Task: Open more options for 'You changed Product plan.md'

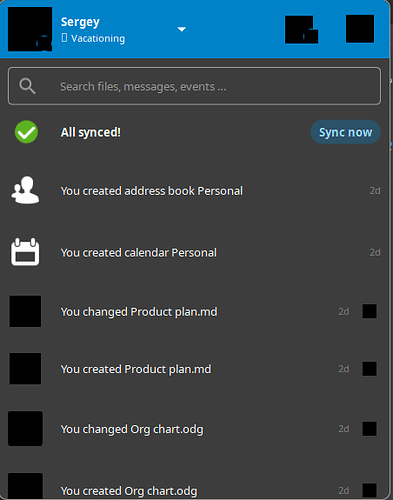Action: (370, 311)
